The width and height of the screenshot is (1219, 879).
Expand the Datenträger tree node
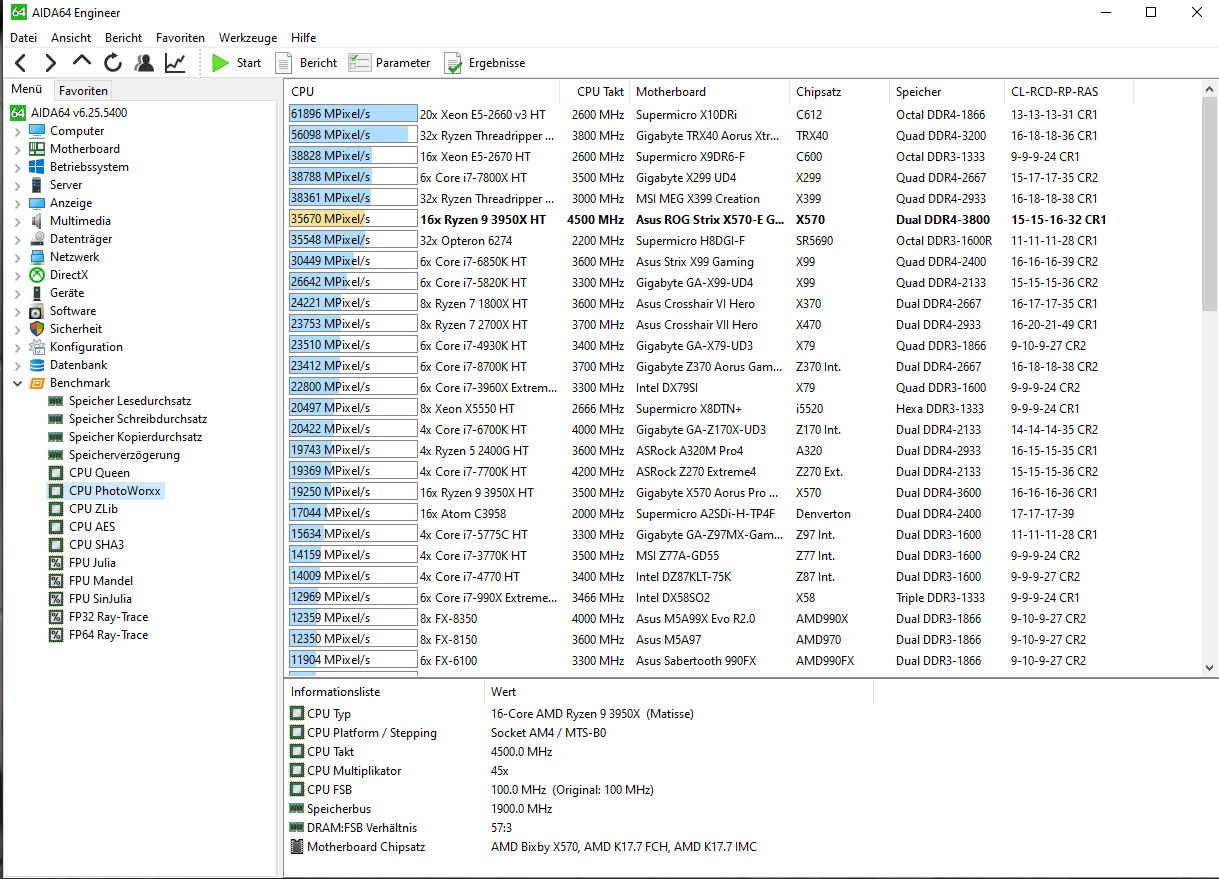pyautogui.click(x=17, y=239)
